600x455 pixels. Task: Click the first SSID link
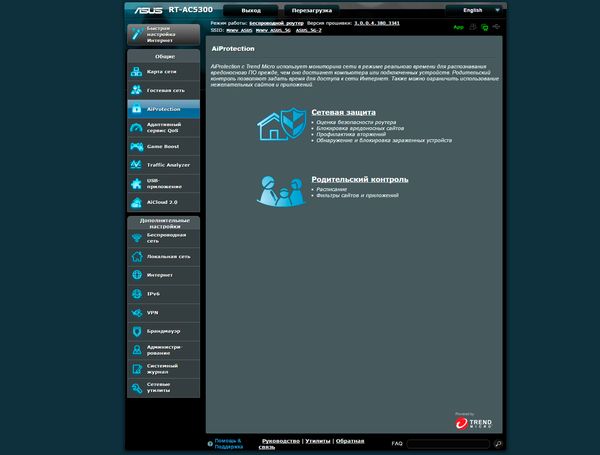coord(239,30)
